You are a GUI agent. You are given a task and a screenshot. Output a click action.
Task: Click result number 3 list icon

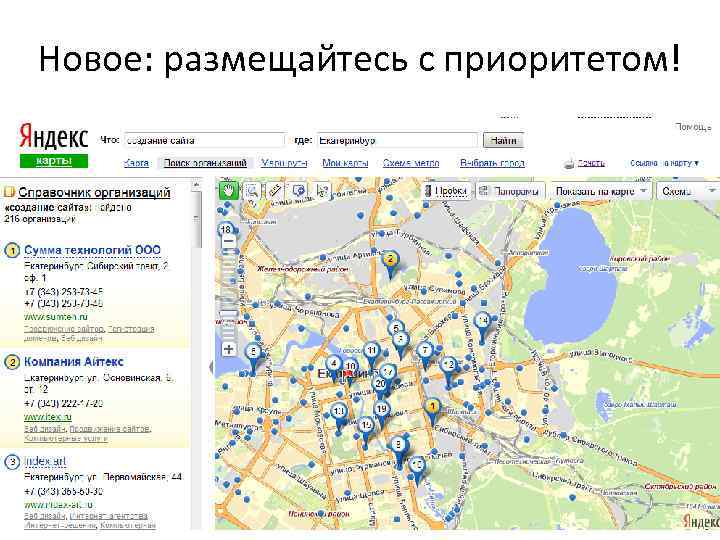pos(12,462)
